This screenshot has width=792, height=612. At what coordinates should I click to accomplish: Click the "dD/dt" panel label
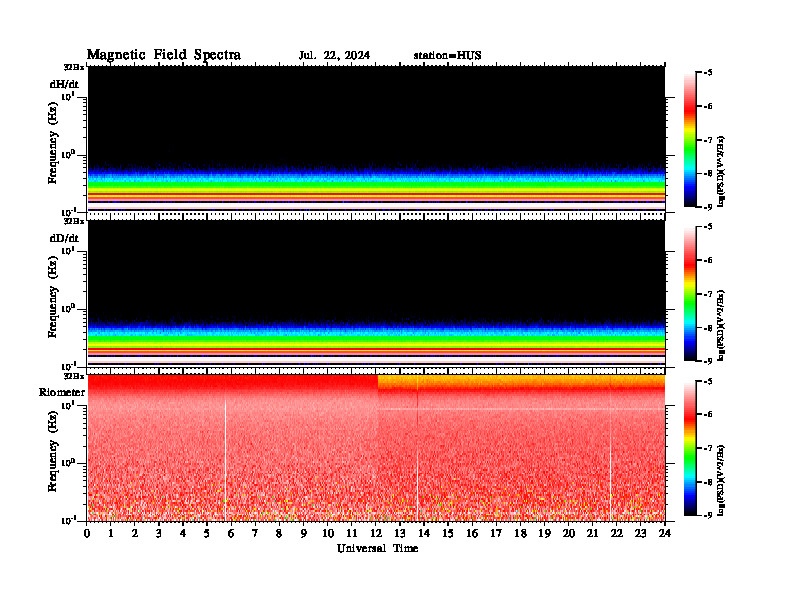64,238
